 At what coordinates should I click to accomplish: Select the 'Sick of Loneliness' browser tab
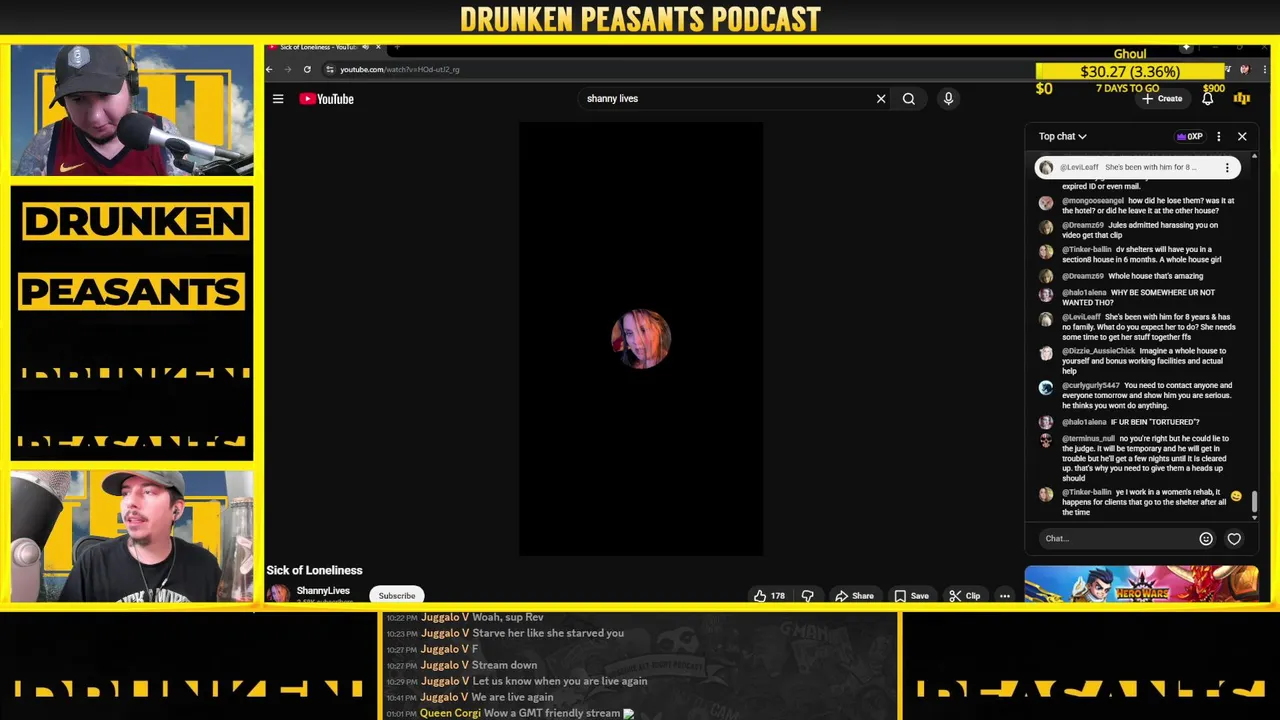(x=318, y=47)
